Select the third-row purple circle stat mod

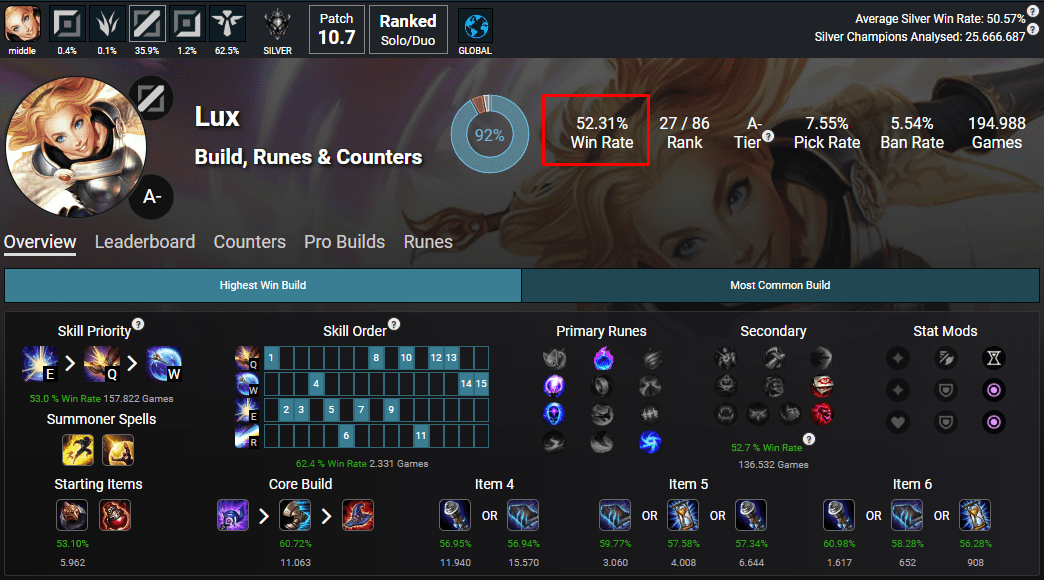coord(993,422)
